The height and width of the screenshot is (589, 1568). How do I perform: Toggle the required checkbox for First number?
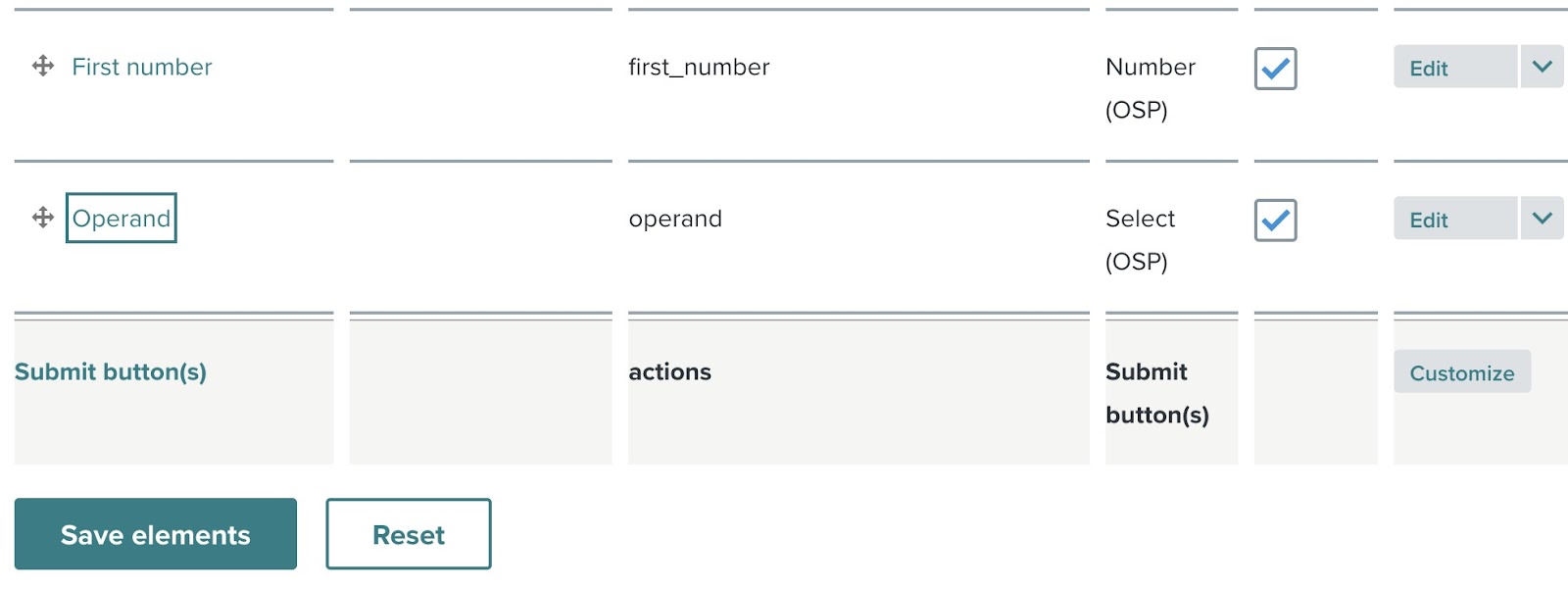click(1275, 69)
